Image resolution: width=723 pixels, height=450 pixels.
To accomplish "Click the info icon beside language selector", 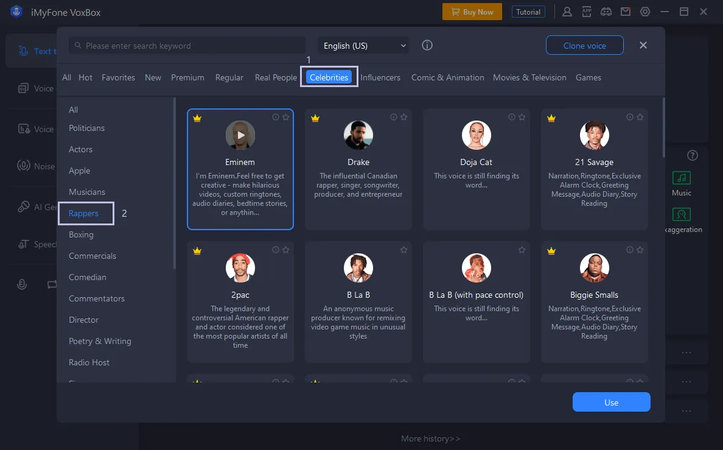I will (x=427, y=46).
